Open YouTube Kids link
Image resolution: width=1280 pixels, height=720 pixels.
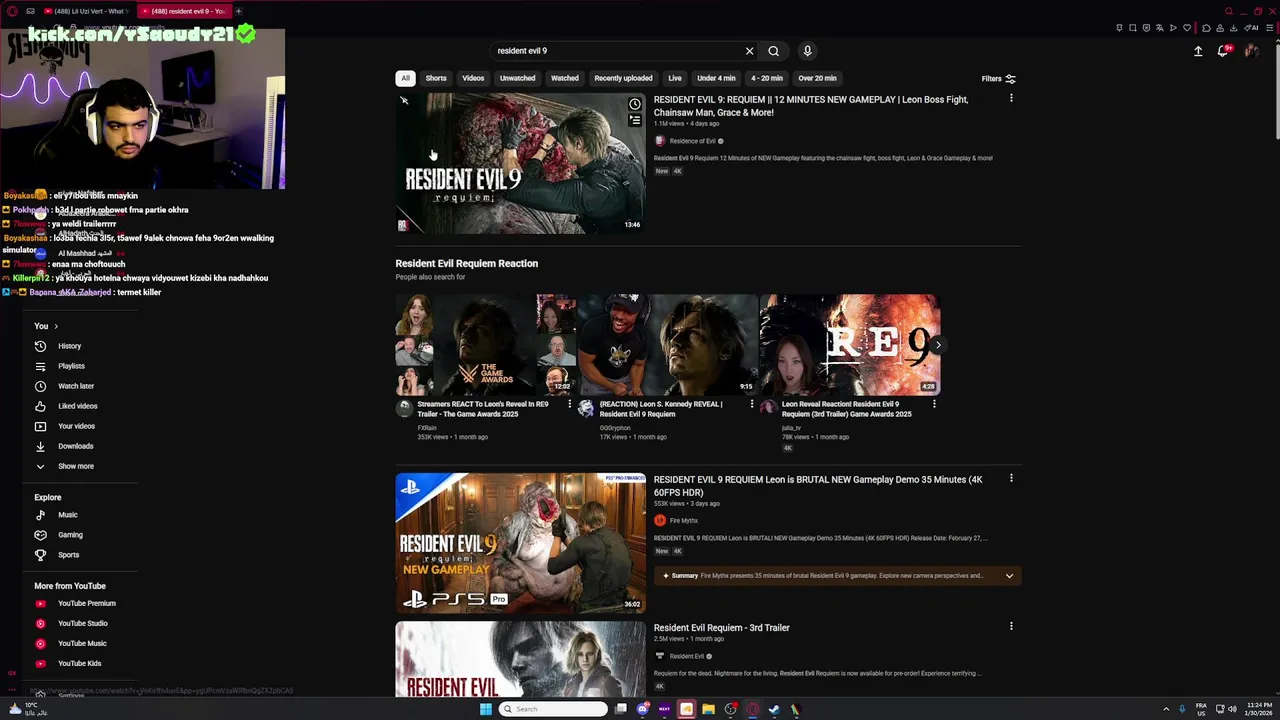click(79, 663)
